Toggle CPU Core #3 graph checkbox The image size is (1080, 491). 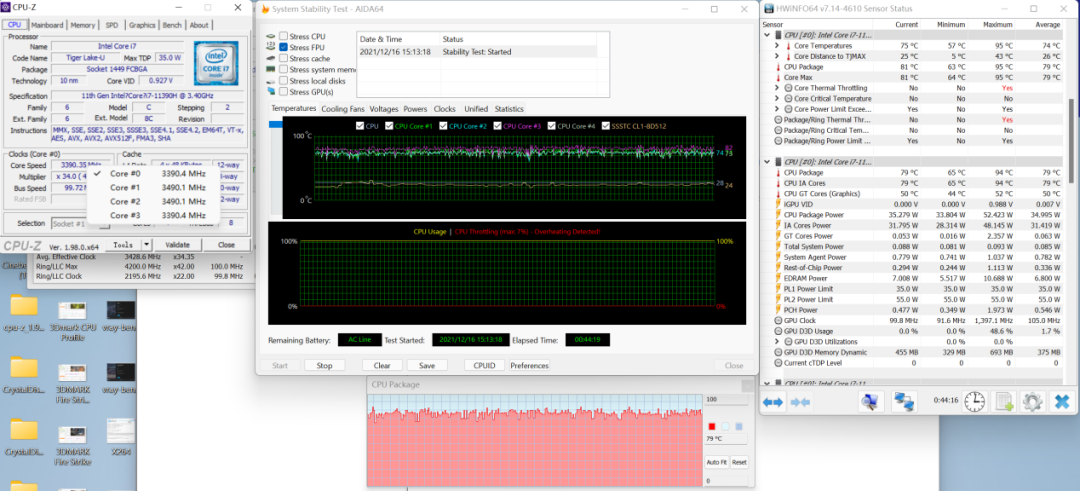[499, 126]
